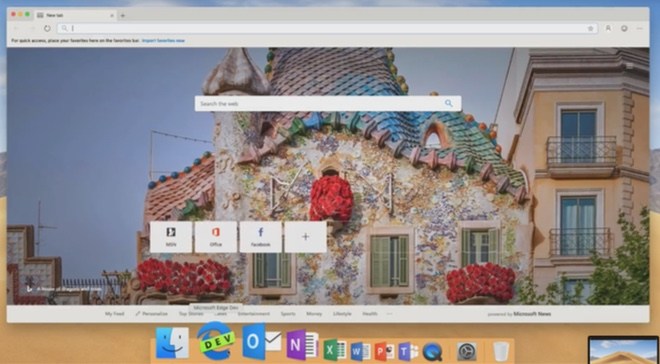This screenshot has width=660, height=364.
Task: Open Personalize in the news bar
Action: [152, 314]
